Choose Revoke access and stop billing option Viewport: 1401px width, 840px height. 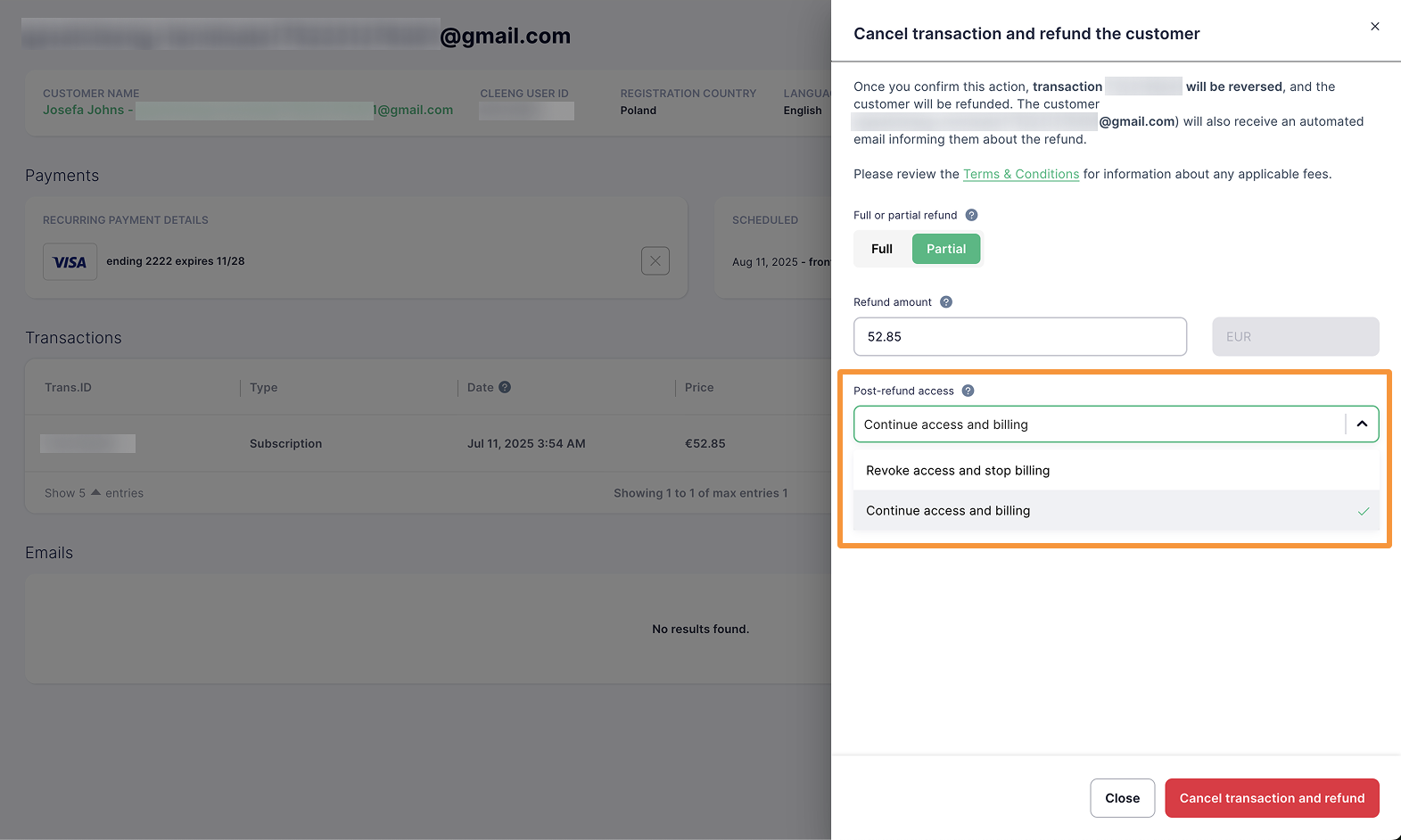[1116, 471]
